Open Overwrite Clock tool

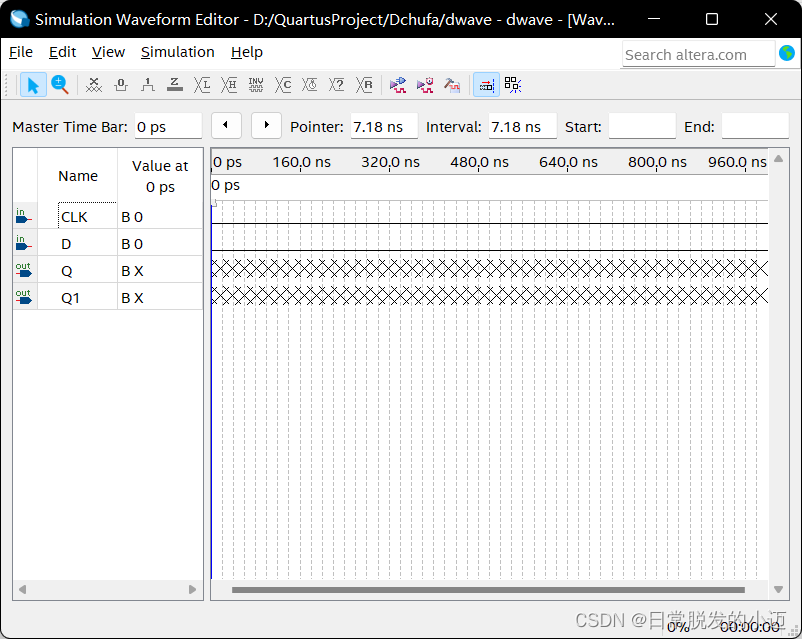pos(310,85)
